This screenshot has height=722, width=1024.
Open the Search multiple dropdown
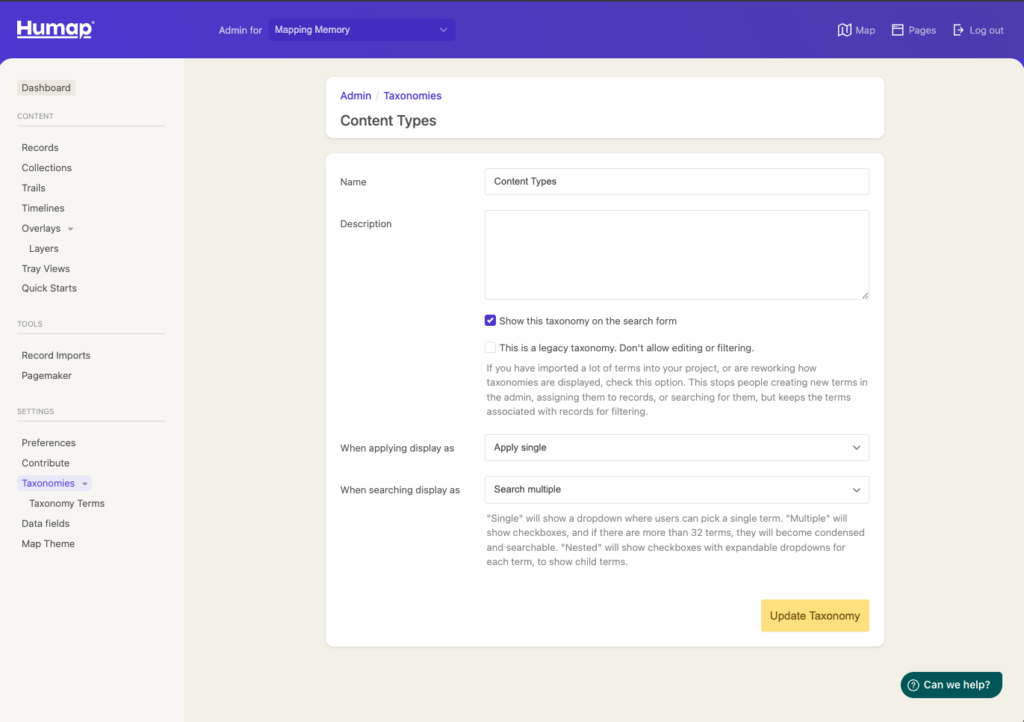(676, 490)
